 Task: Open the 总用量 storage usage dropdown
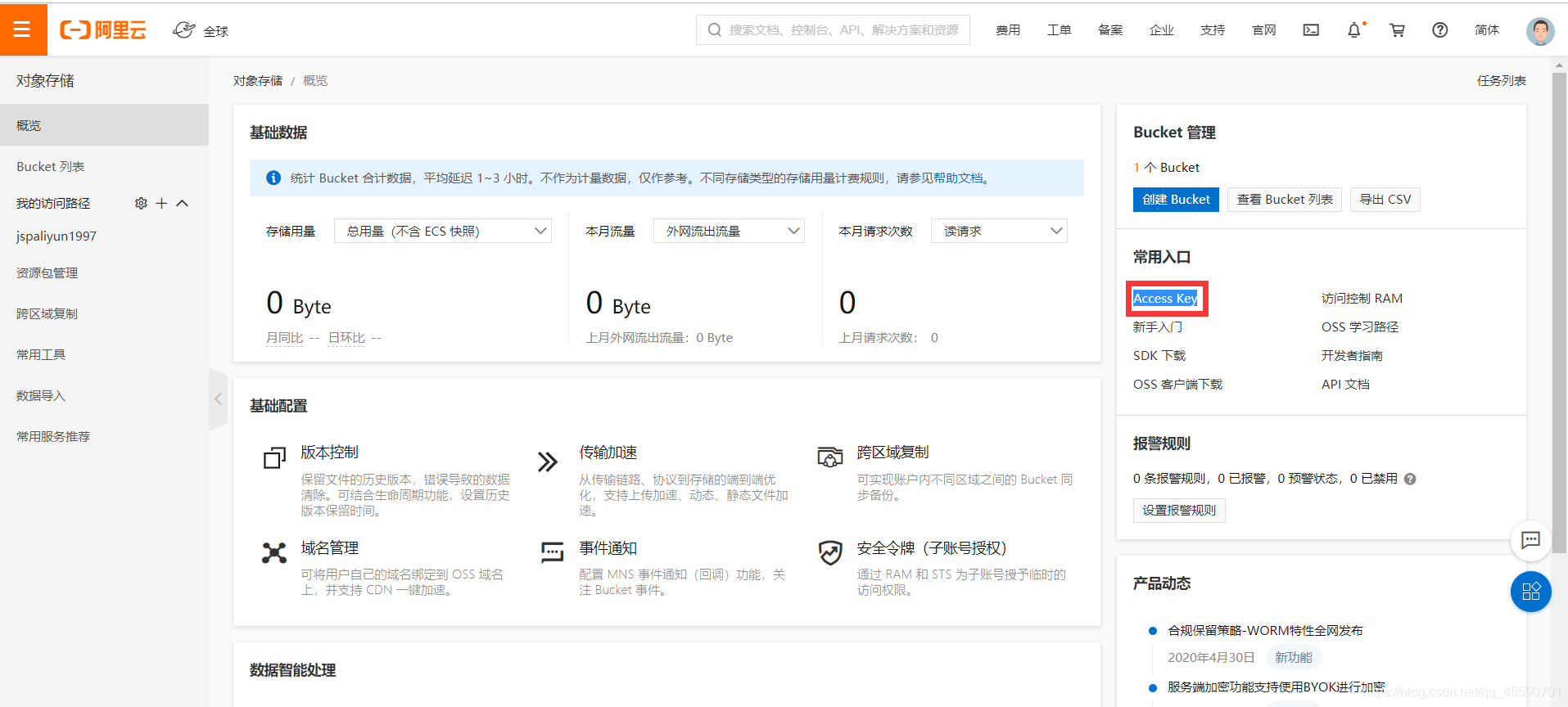[442, 231]
